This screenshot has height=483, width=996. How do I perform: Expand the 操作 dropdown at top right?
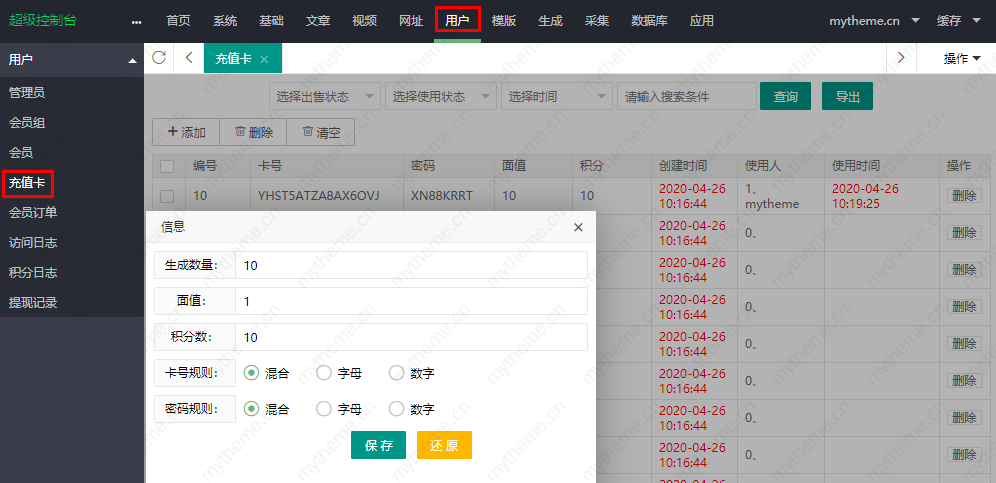point(961,59)
